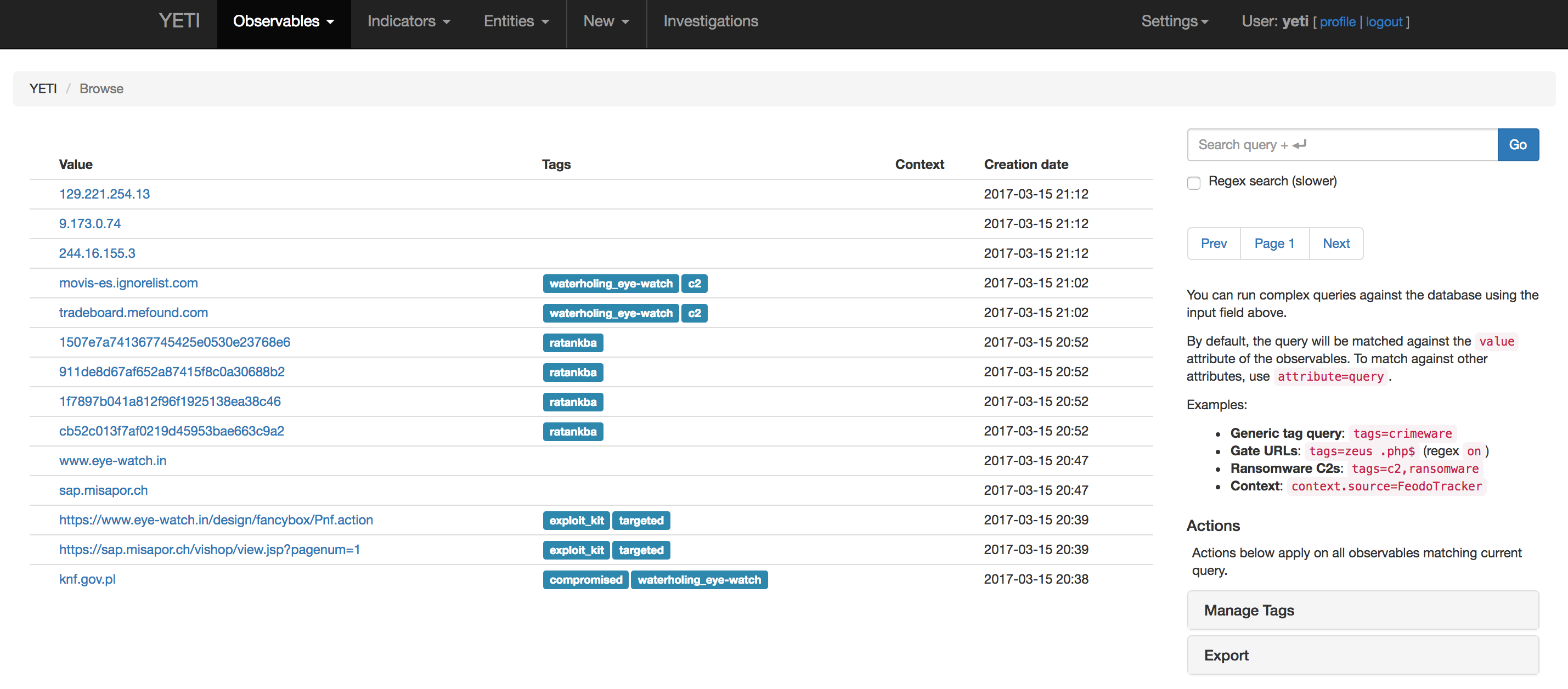1568x689 pixels.
Task: Enable the Regex search checkbox
Action: point(1194,183)
